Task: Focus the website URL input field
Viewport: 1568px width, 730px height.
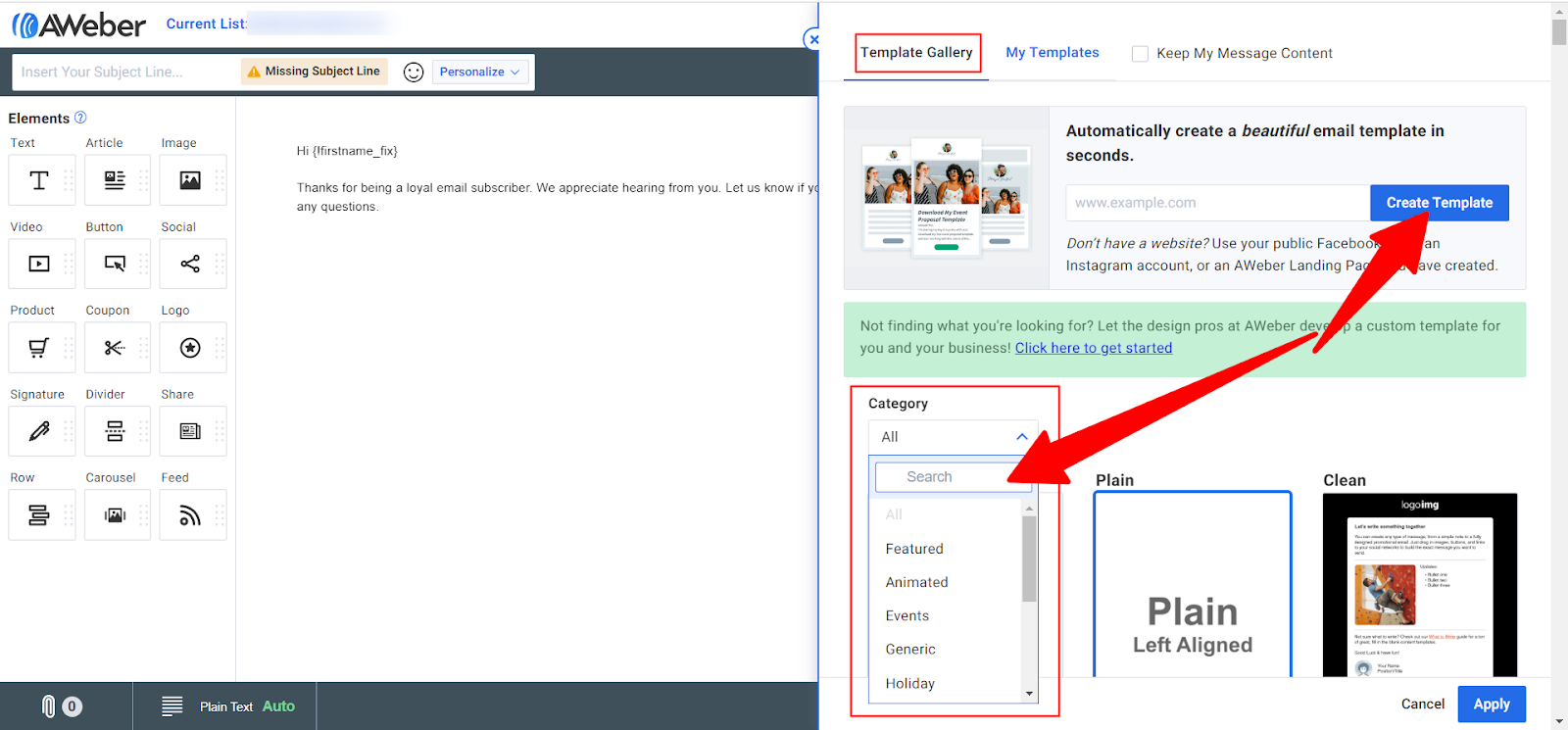Action: coord(1218,203)
